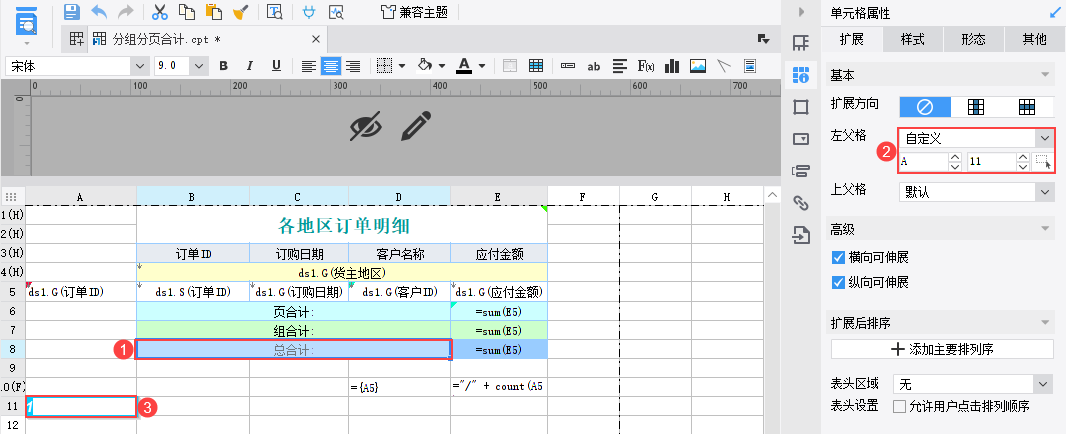This screenshot has height=434, width=1066.
Task: Click the cell picker icon beside row 11
Action: coord(1043,162)
